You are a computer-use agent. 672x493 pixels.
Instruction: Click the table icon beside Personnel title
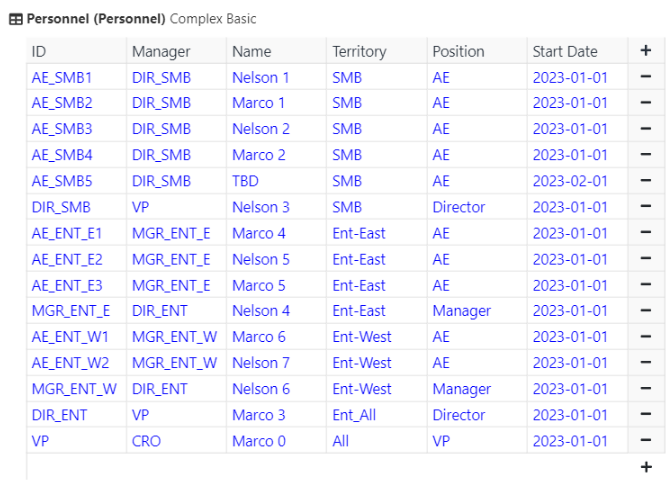pyautogui.click(x=16, y=19)
